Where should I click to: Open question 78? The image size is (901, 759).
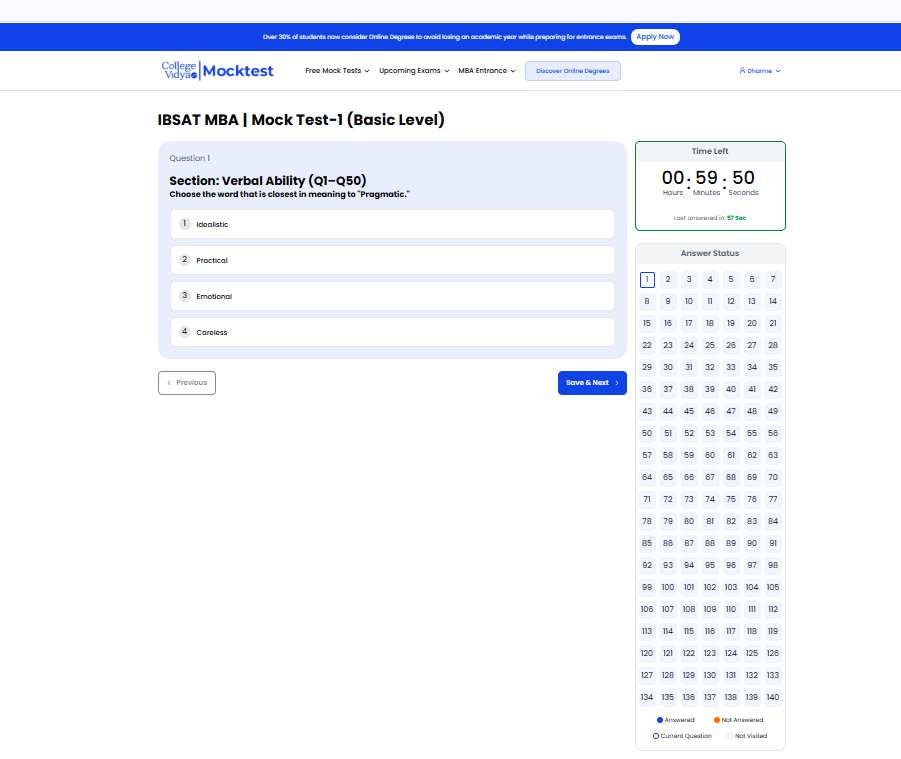pyautogui.click(x=647, y=522)
